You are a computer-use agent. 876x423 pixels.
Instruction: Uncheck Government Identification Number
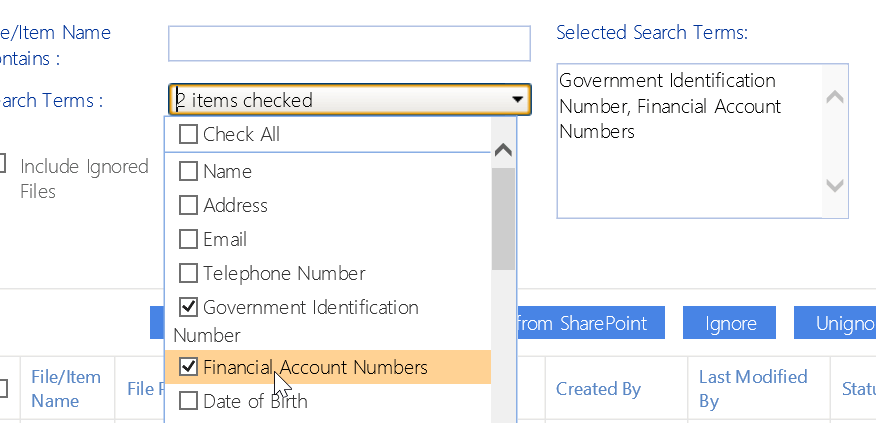188,307
